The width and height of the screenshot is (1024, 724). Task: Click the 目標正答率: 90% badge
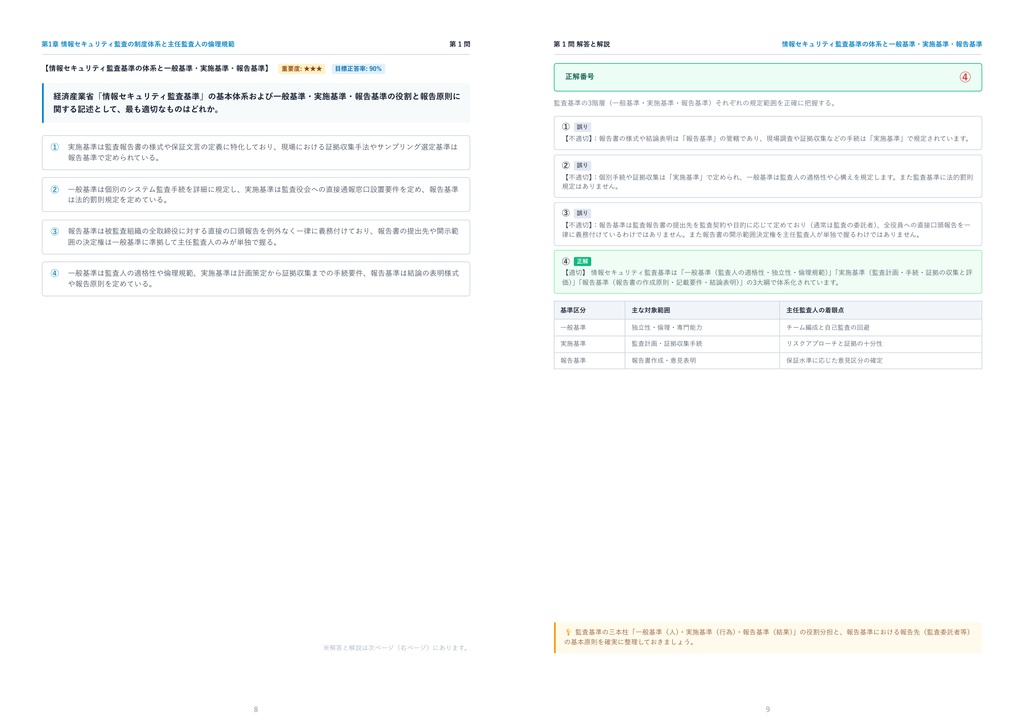[358, 69]
